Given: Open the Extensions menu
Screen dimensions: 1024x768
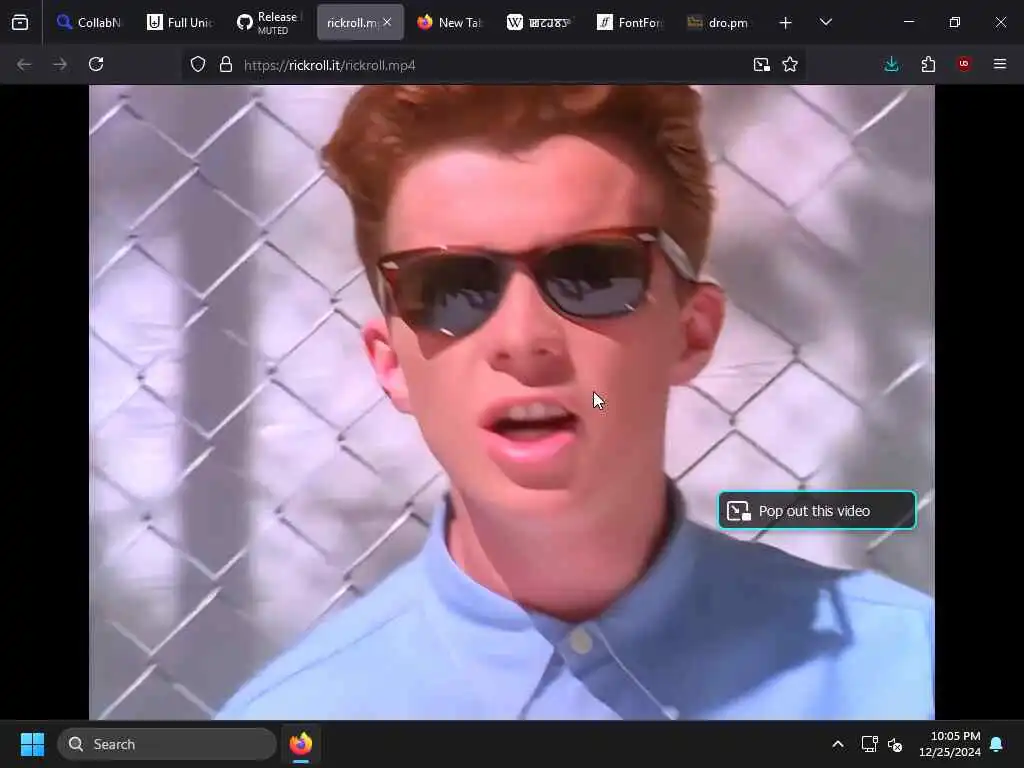Looking at the screenshot, I should [928, 65].
